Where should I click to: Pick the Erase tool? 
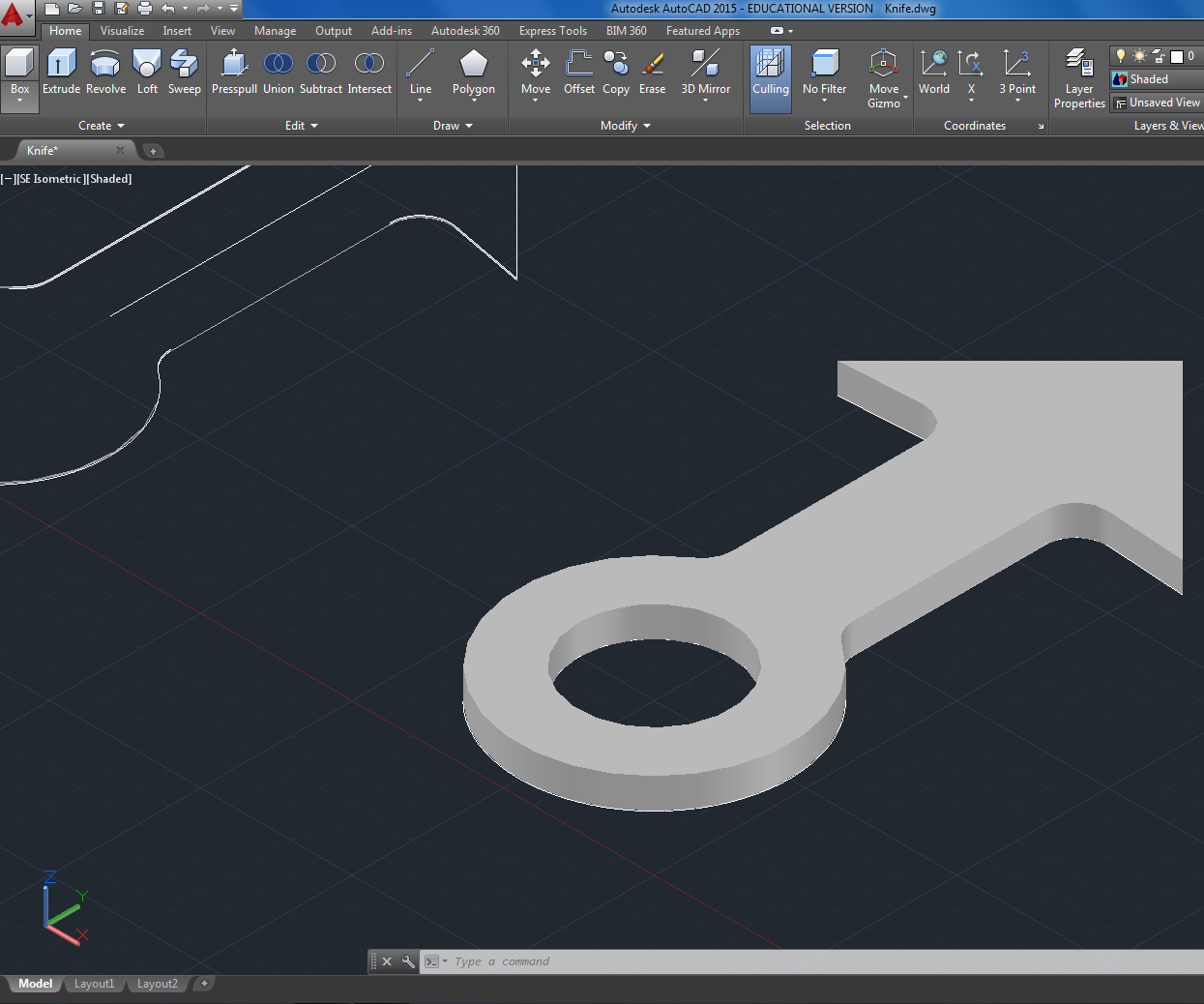[x=653, y=72]
